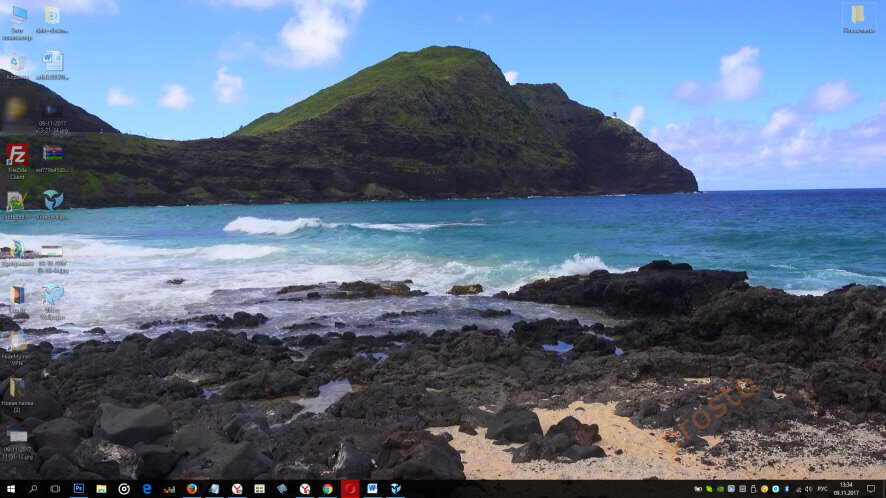This screenshot has width=886, height=498.
Task: Click the white circular target taskbar icon
Action: [x=124, y=489]
